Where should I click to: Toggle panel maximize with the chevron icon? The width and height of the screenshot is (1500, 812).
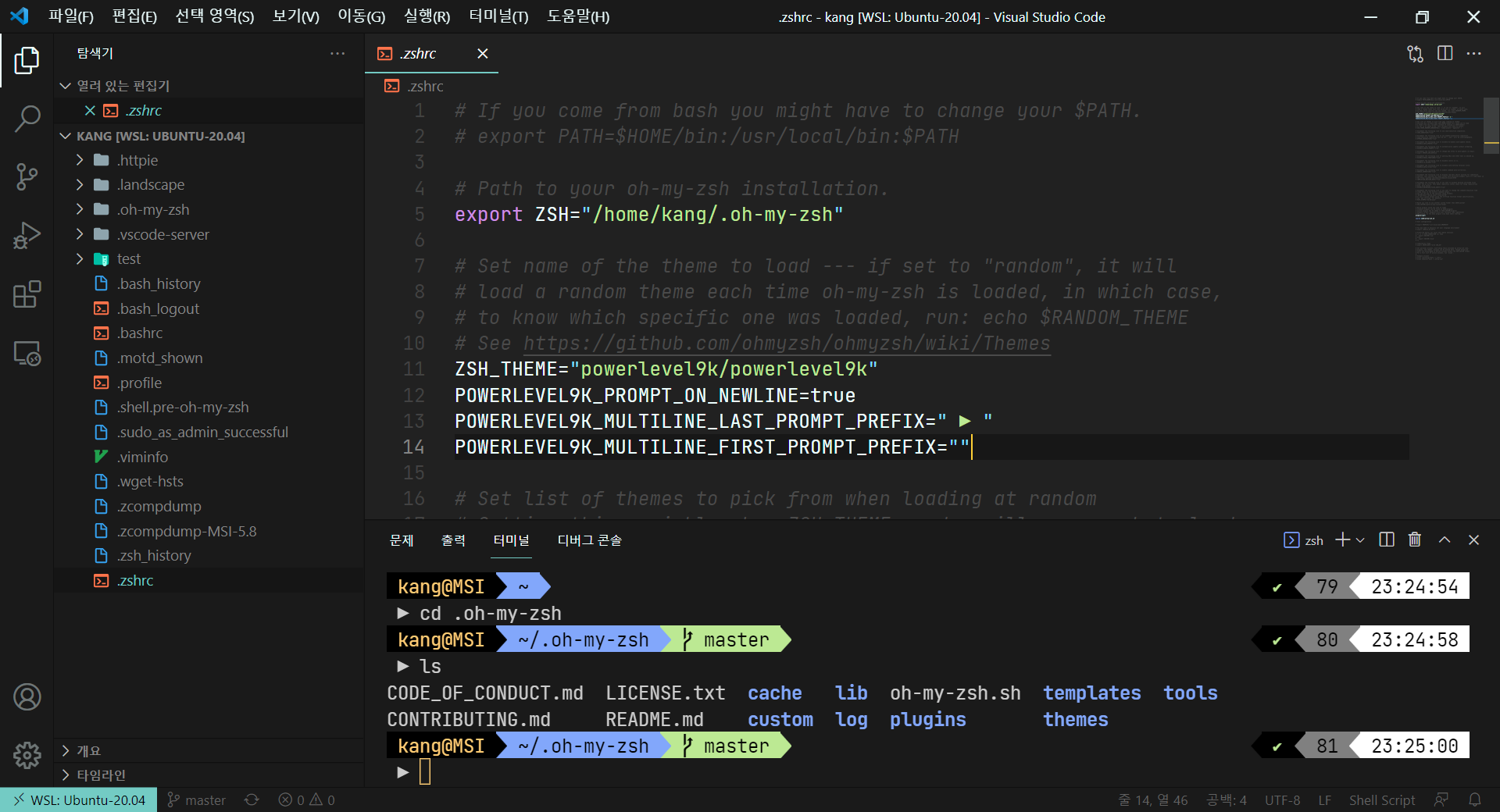[x=1444, y=540]
